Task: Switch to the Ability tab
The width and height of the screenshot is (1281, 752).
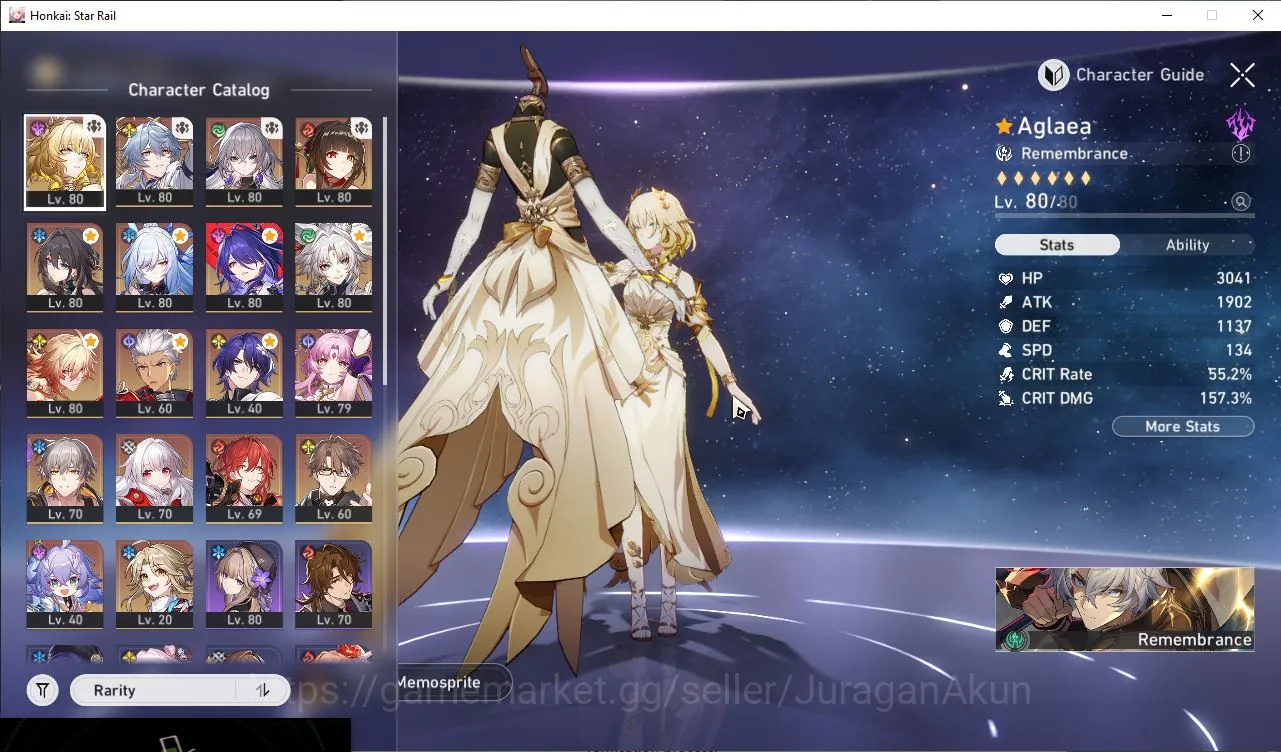Action: click(x=1187, y=245)
